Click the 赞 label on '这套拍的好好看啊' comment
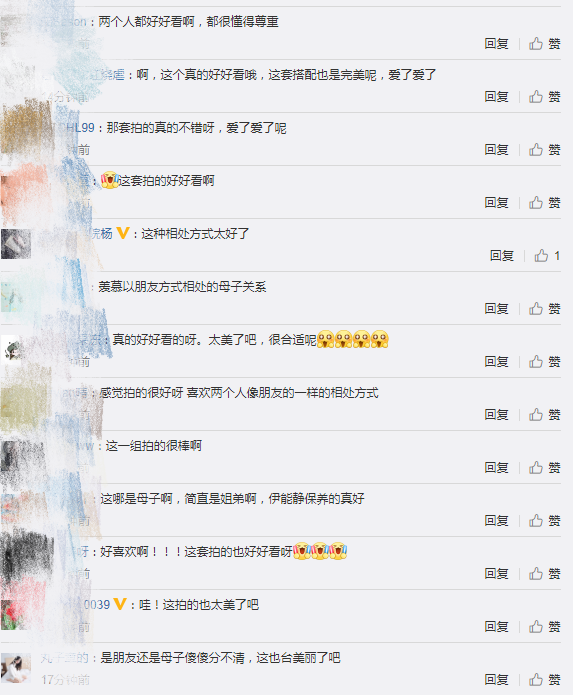Screen dimensions: 573x695 (x=554, y=203)
